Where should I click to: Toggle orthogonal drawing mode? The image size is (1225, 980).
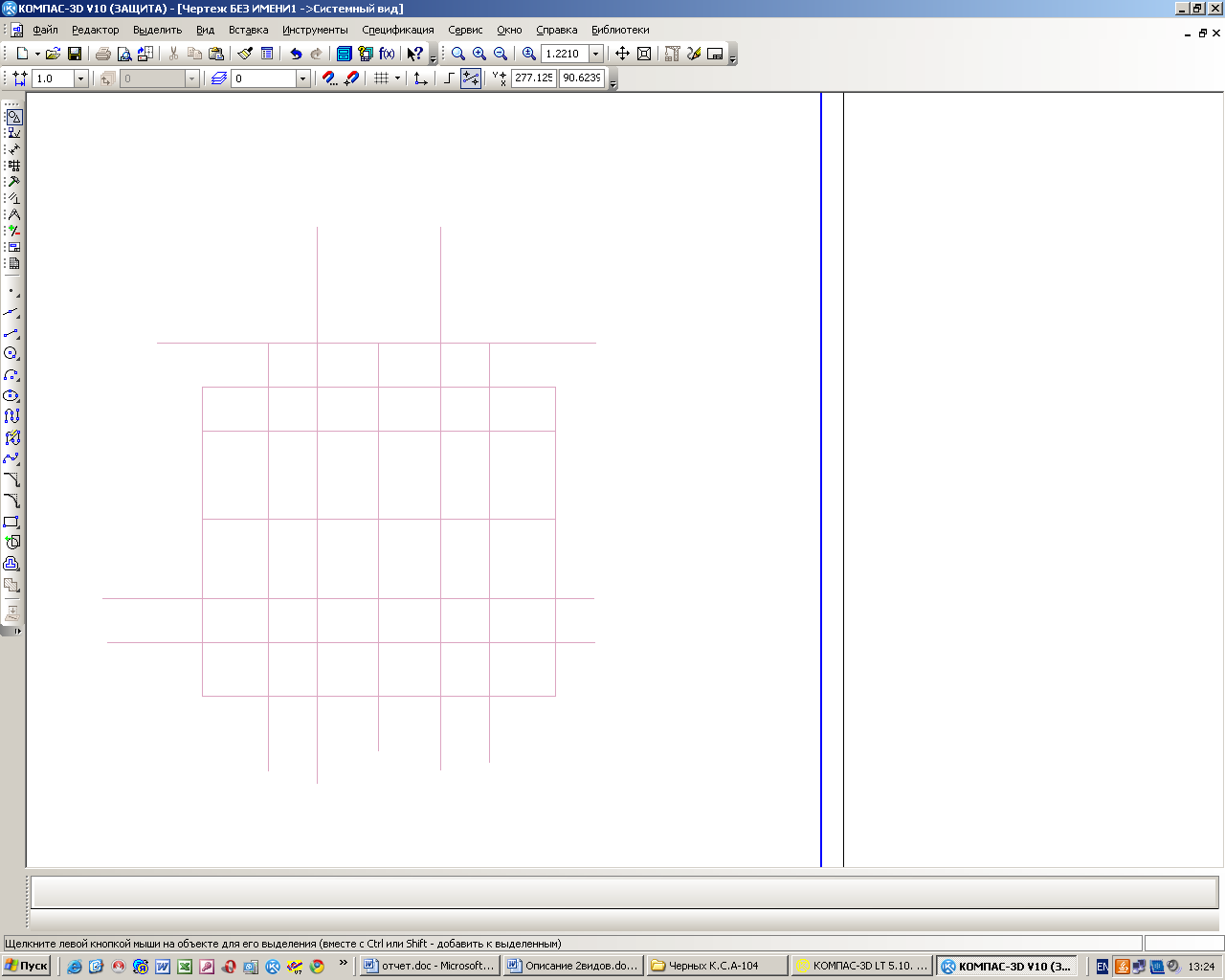click(449, 78)
